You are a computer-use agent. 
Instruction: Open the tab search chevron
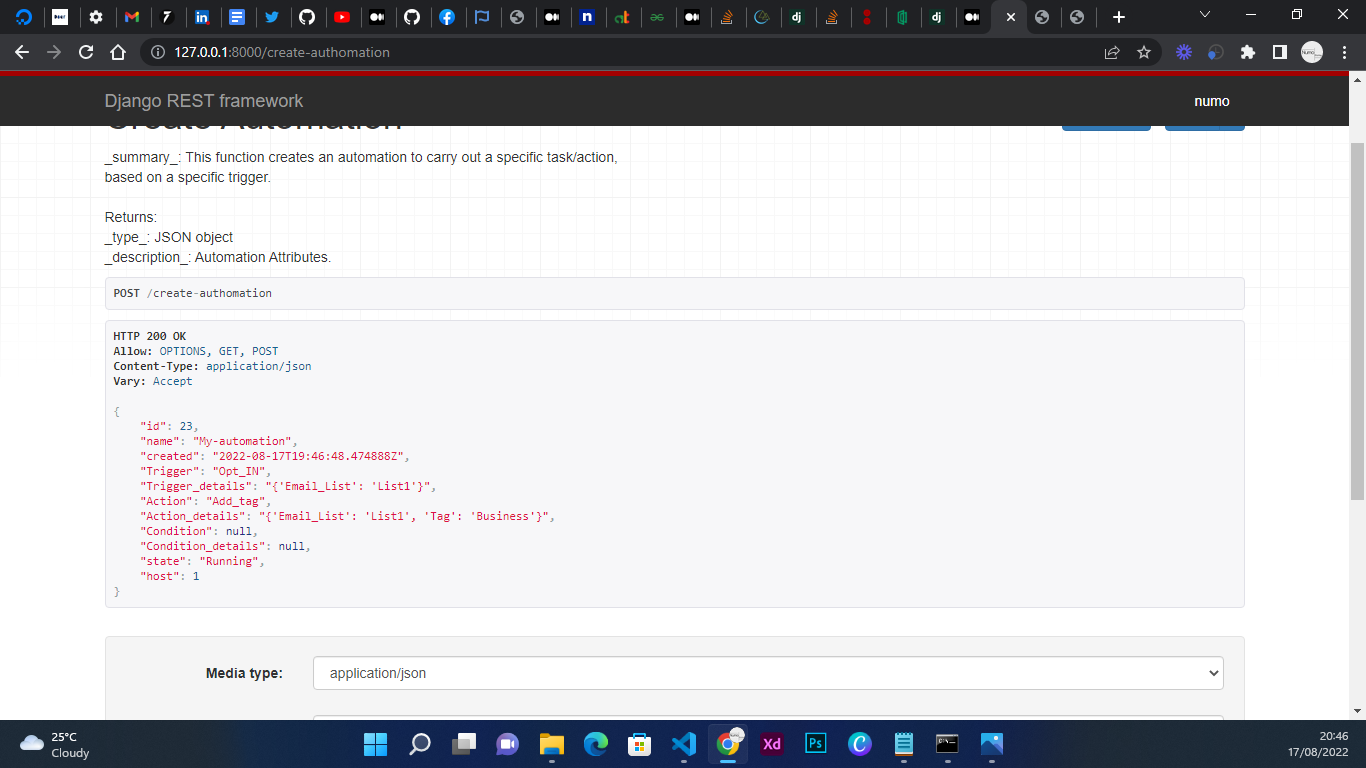point(1205,15)
